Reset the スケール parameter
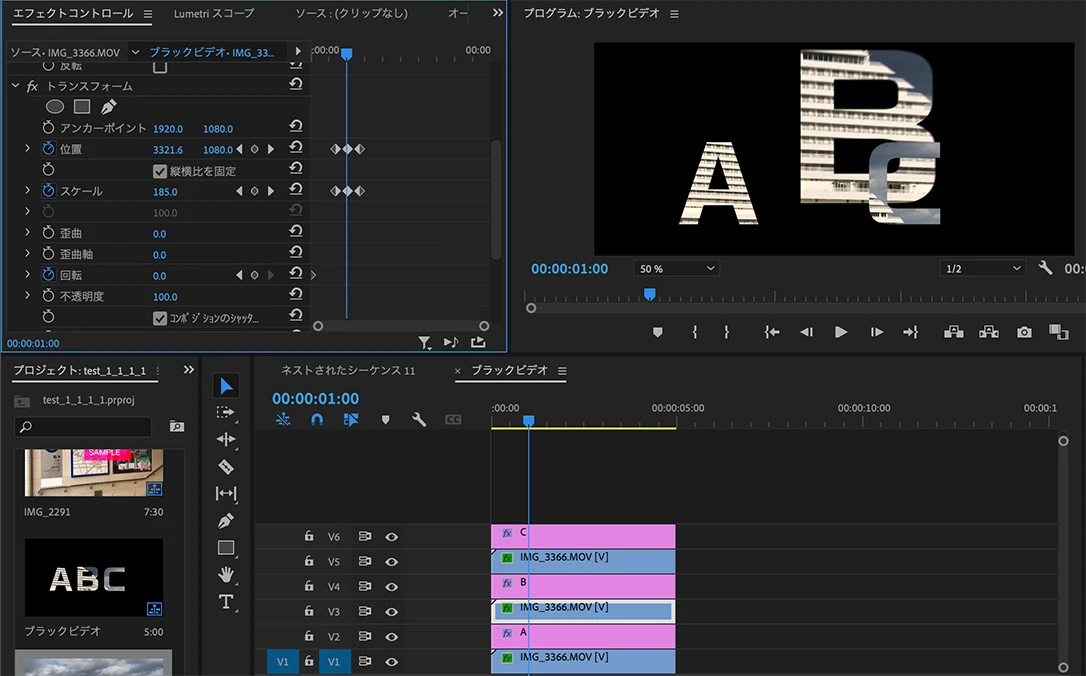Viewport: 1086px width, 676px height. pyautogui.click(x=296, y=189)
